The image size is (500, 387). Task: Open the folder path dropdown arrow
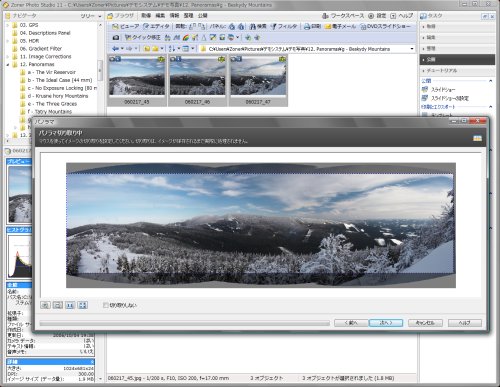point(412,49)
